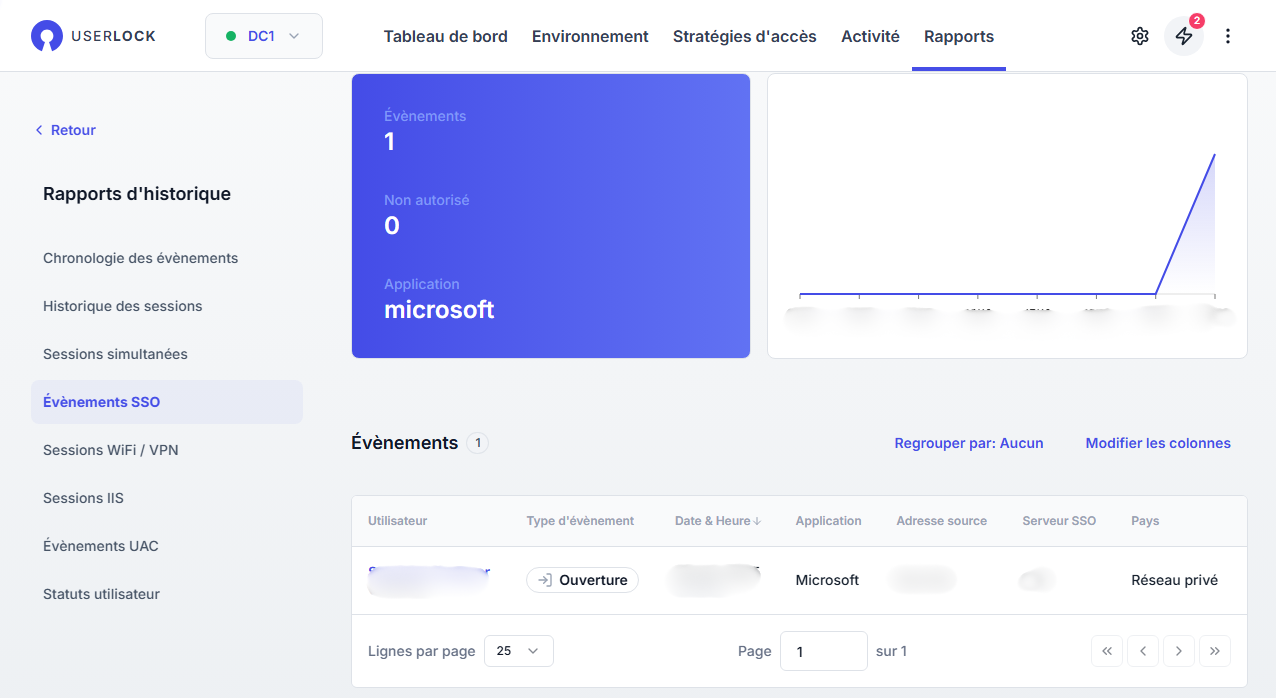Click Modifier les colonnes link
The height and width of the screenshot is (698, 1276).
coord(1158,443)
